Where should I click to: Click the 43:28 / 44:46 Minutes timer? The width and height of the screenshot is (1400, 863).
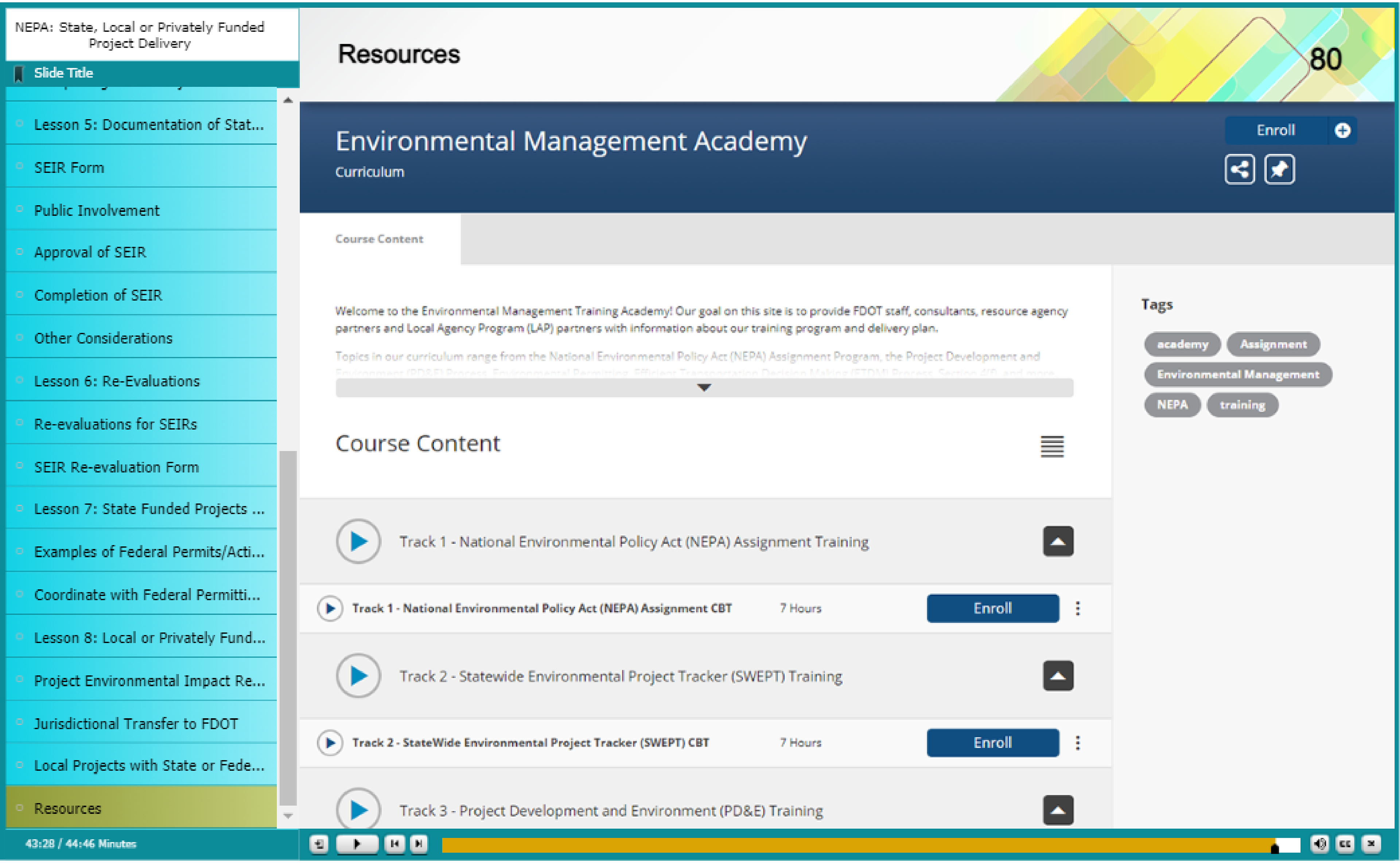(x=81, y=844)
